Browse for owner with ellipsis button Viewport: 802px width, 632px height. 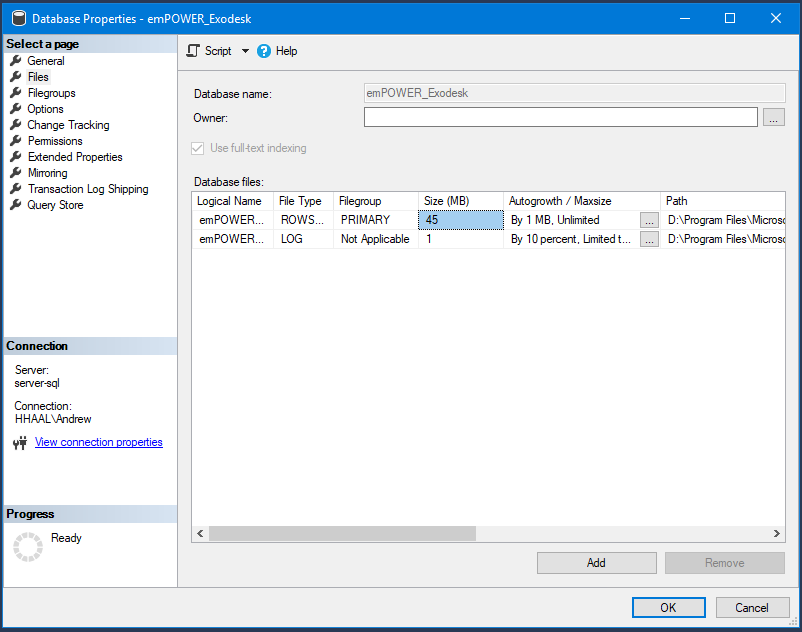(773, 117)
